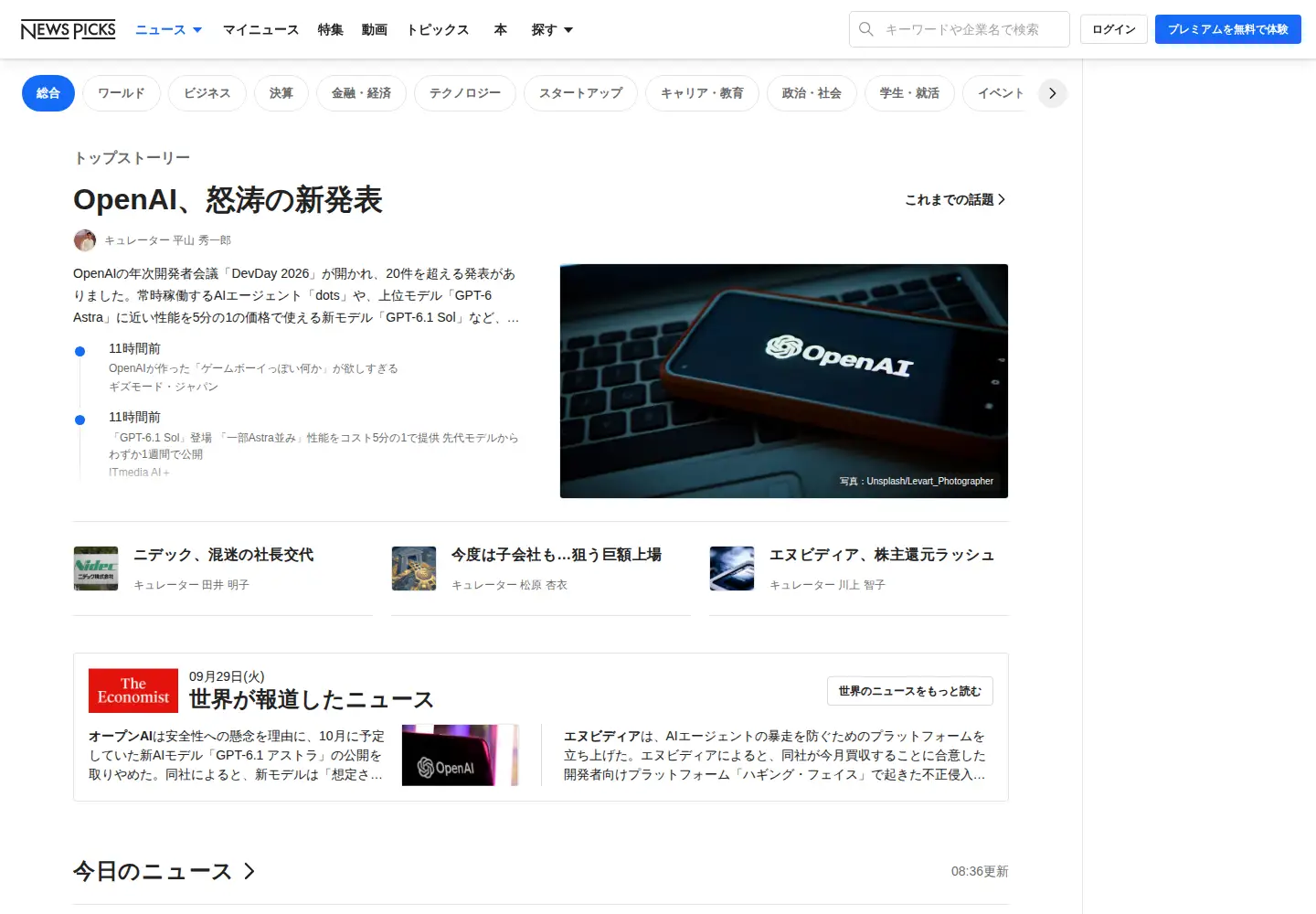The width and height of the screenshot is (1316, 914).
Task: Select the 学生・就活 category
Action: (909, 93)
